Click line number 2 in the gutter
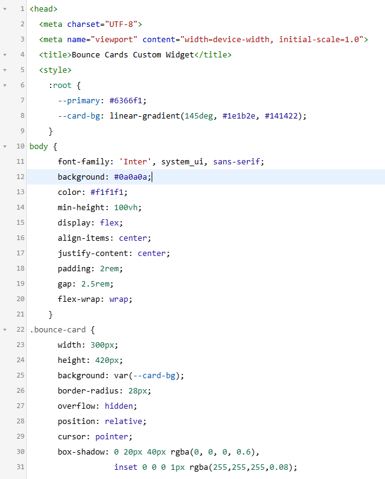This screenshot has height=479, width=385. click(x=22, y=24)
